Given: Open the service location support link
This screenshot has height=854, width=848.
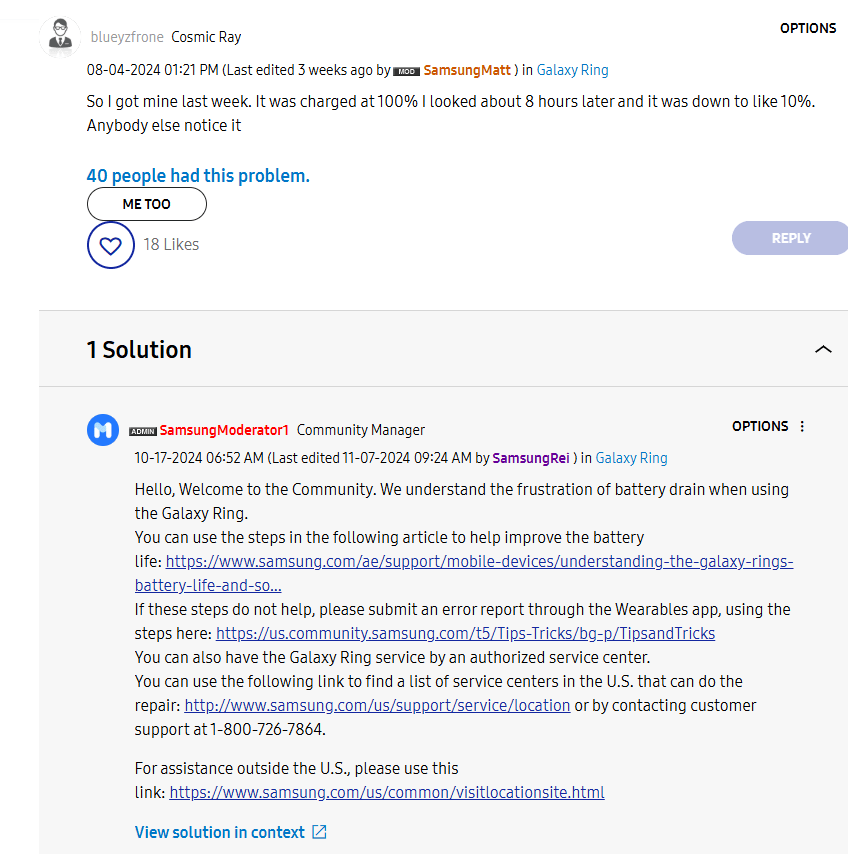Looking at the screenshot, I should point(377,705).
